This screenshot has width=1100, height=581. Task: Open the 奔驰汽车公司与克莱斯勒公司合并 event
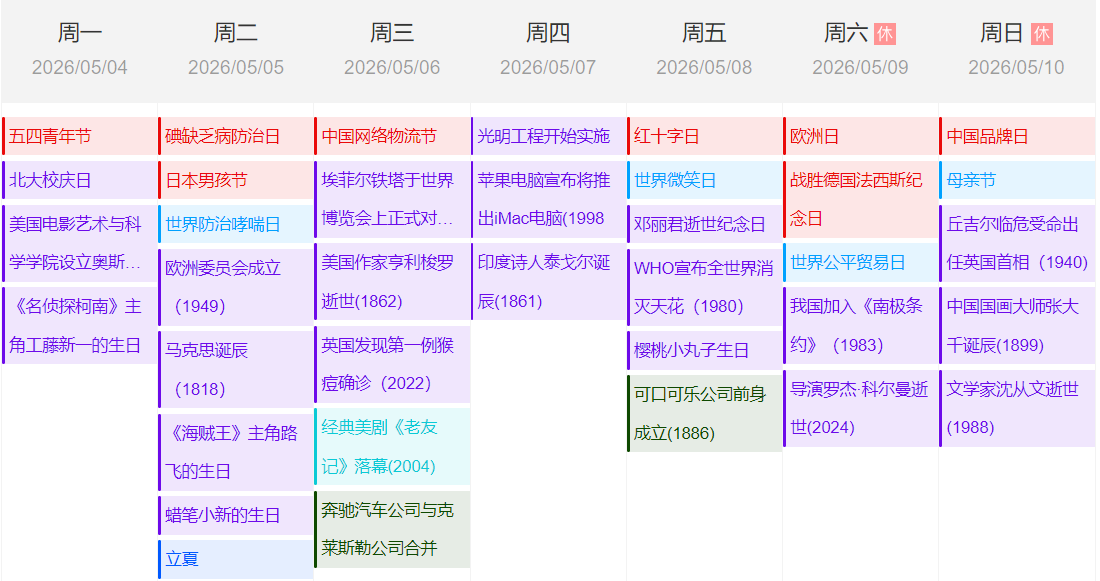[x=392, y=529]
